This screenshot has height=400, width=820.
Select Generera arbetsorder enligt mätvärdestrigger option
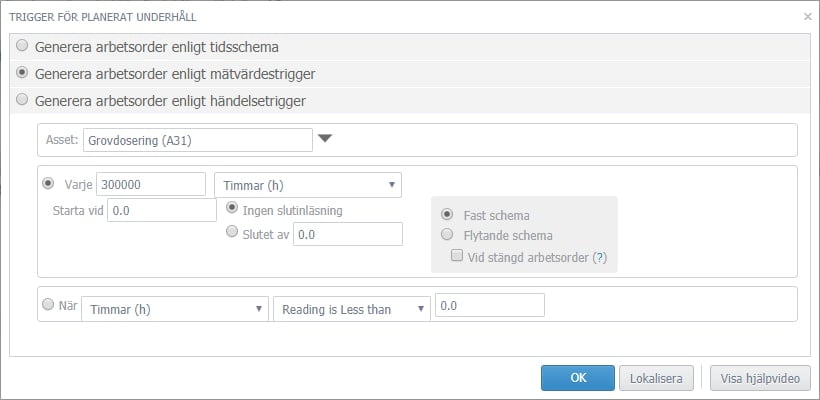pos(22,73)
